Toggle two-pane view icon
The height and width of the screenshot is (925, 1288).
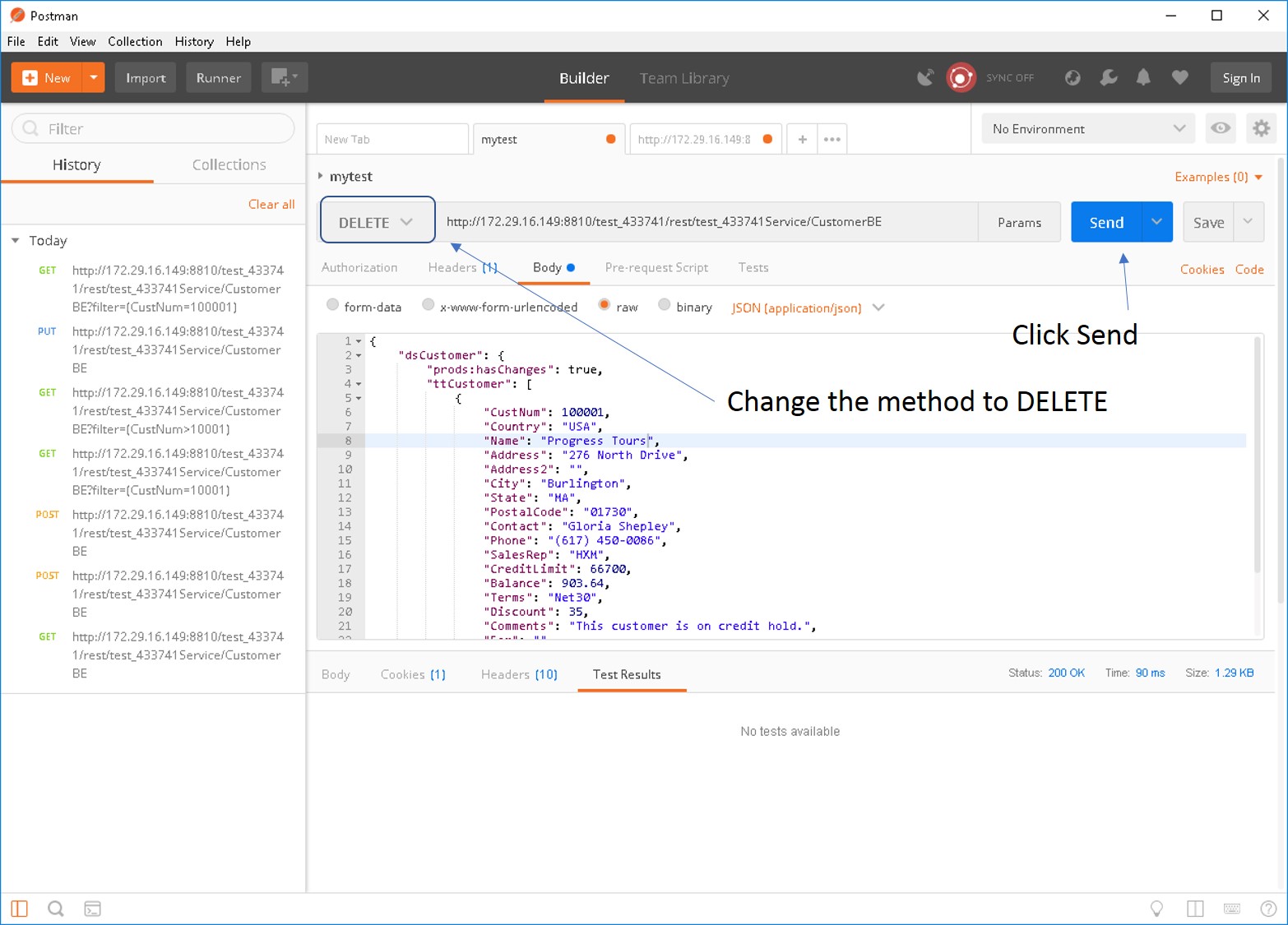coord(1195,909)
